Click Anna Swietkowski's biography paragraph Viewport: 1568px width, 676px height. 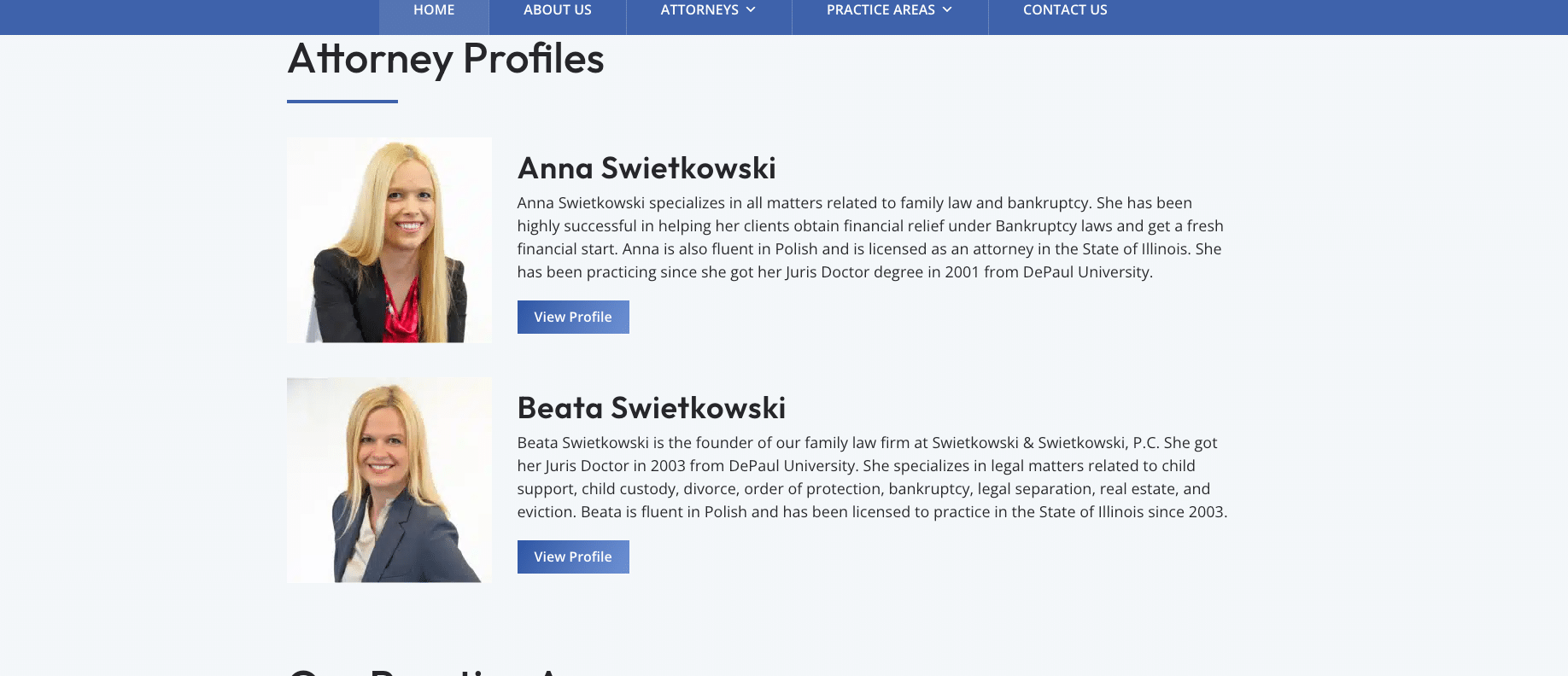[x=871, y=237]
